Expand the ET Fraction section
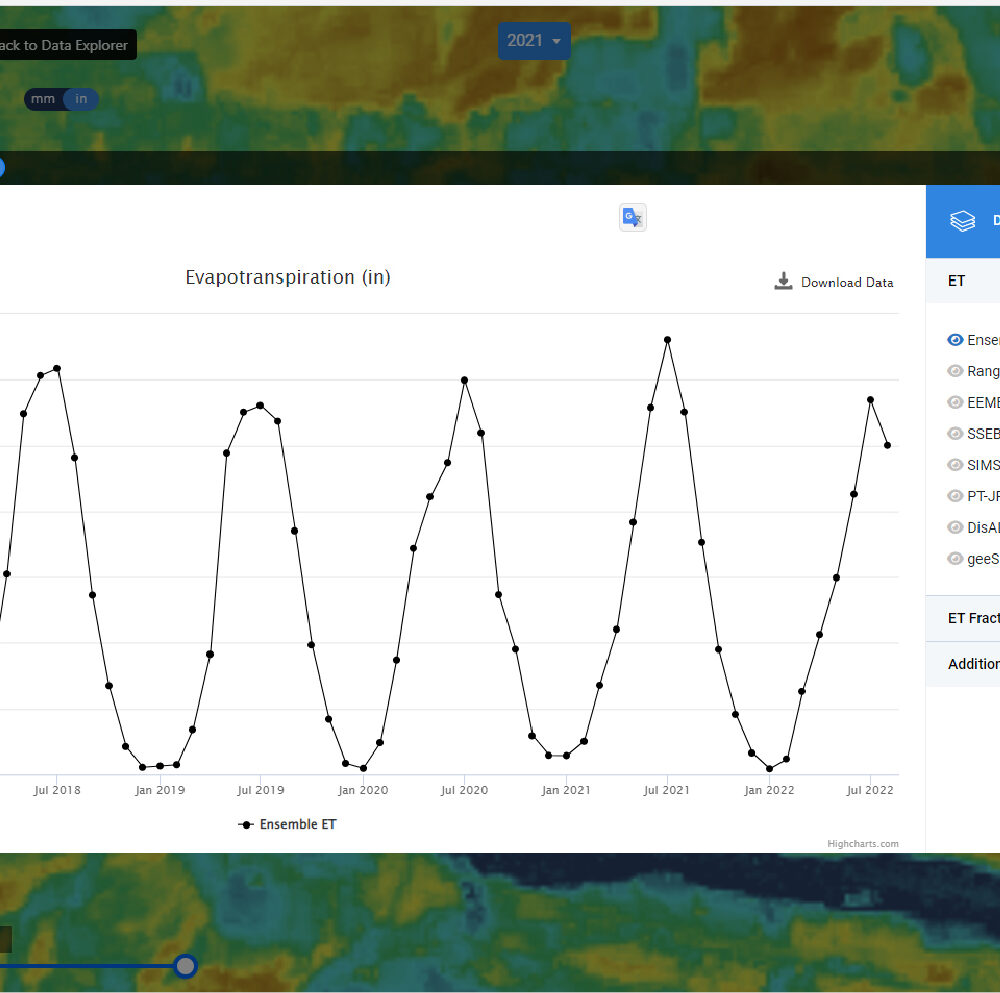The width and height of the screenshot is (1000, 993). (970, 618)
